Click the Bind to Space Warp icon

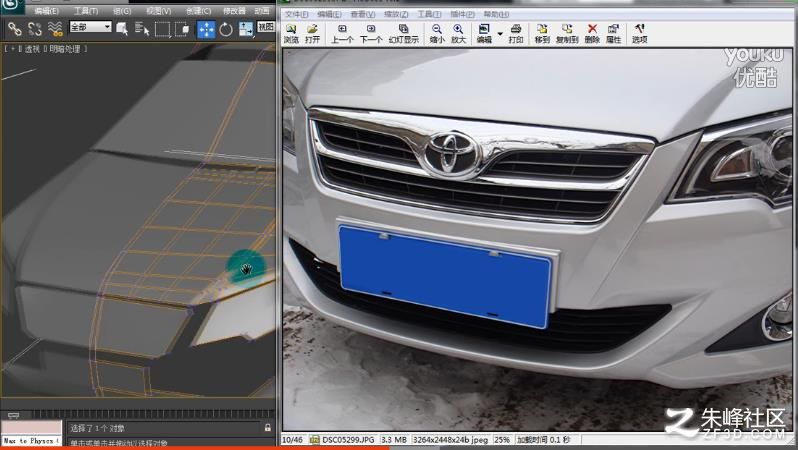pos(55,29)
